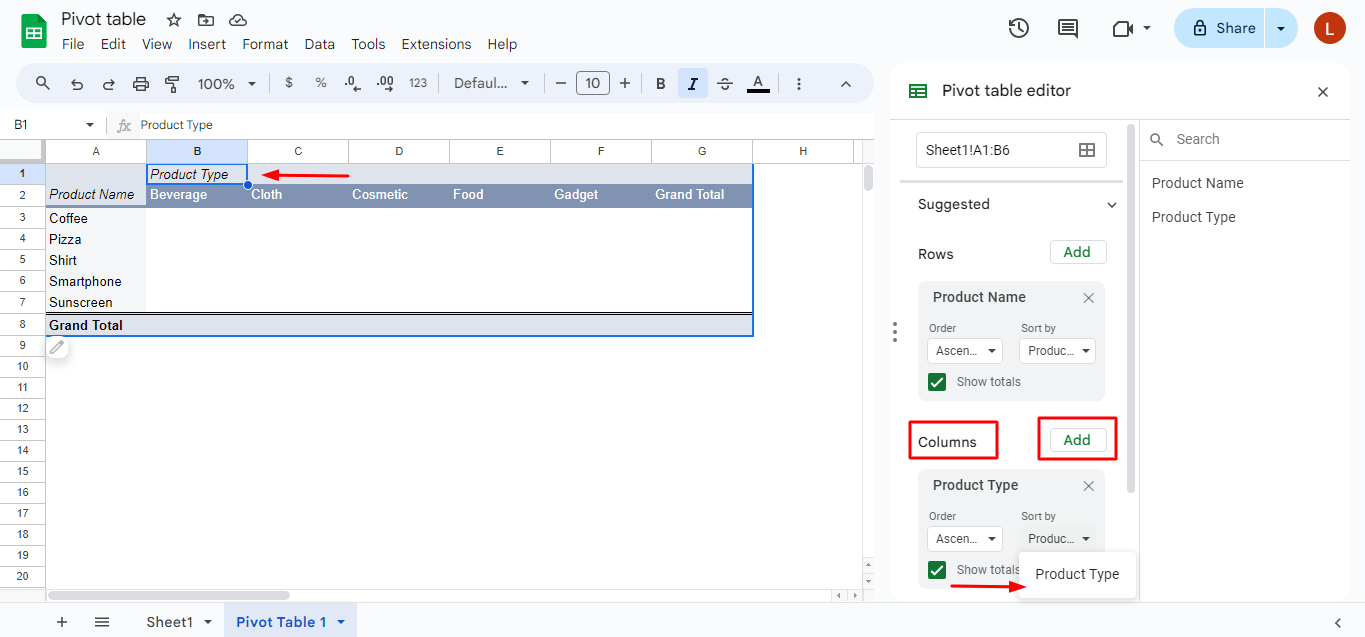Open version history
This screenshot has width=1365, height=637.
[1018, 28]
